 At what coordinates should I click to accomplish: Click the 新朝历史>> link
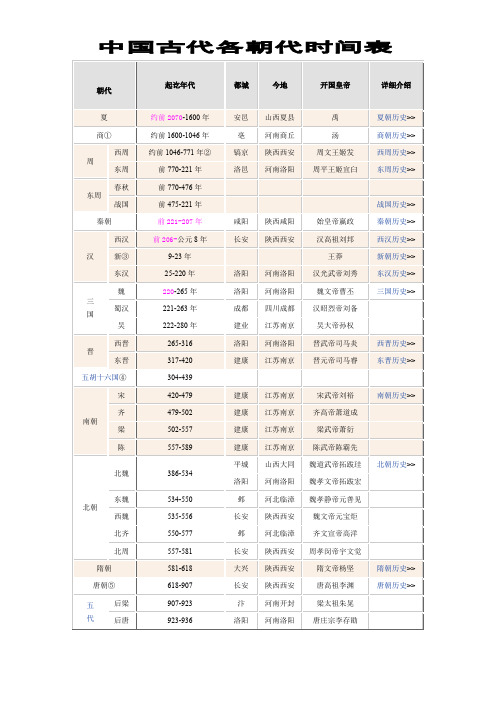[x=396, y=256]
